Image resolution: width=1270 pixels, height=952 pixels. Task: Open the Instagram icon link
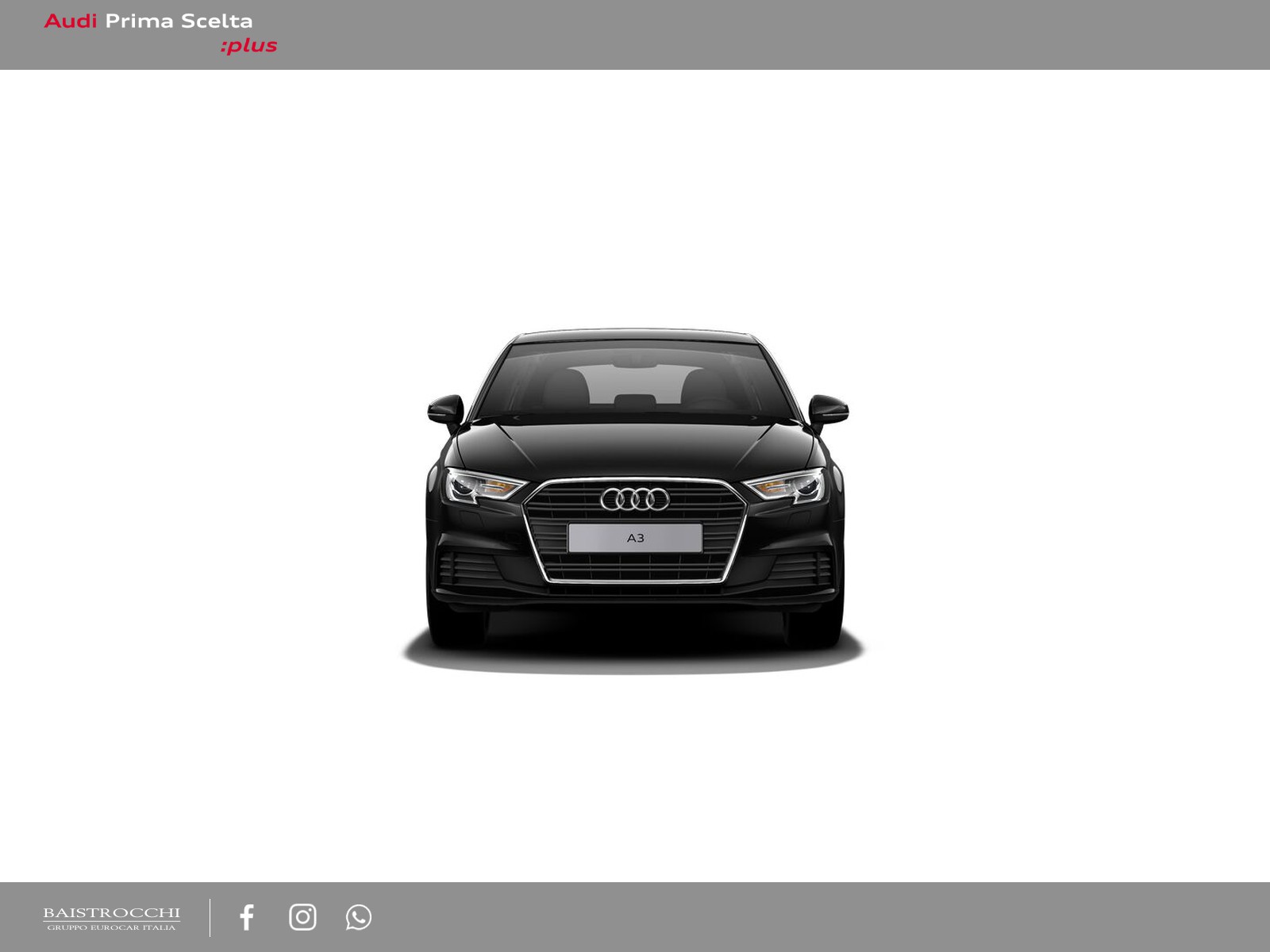pos(302,917)
